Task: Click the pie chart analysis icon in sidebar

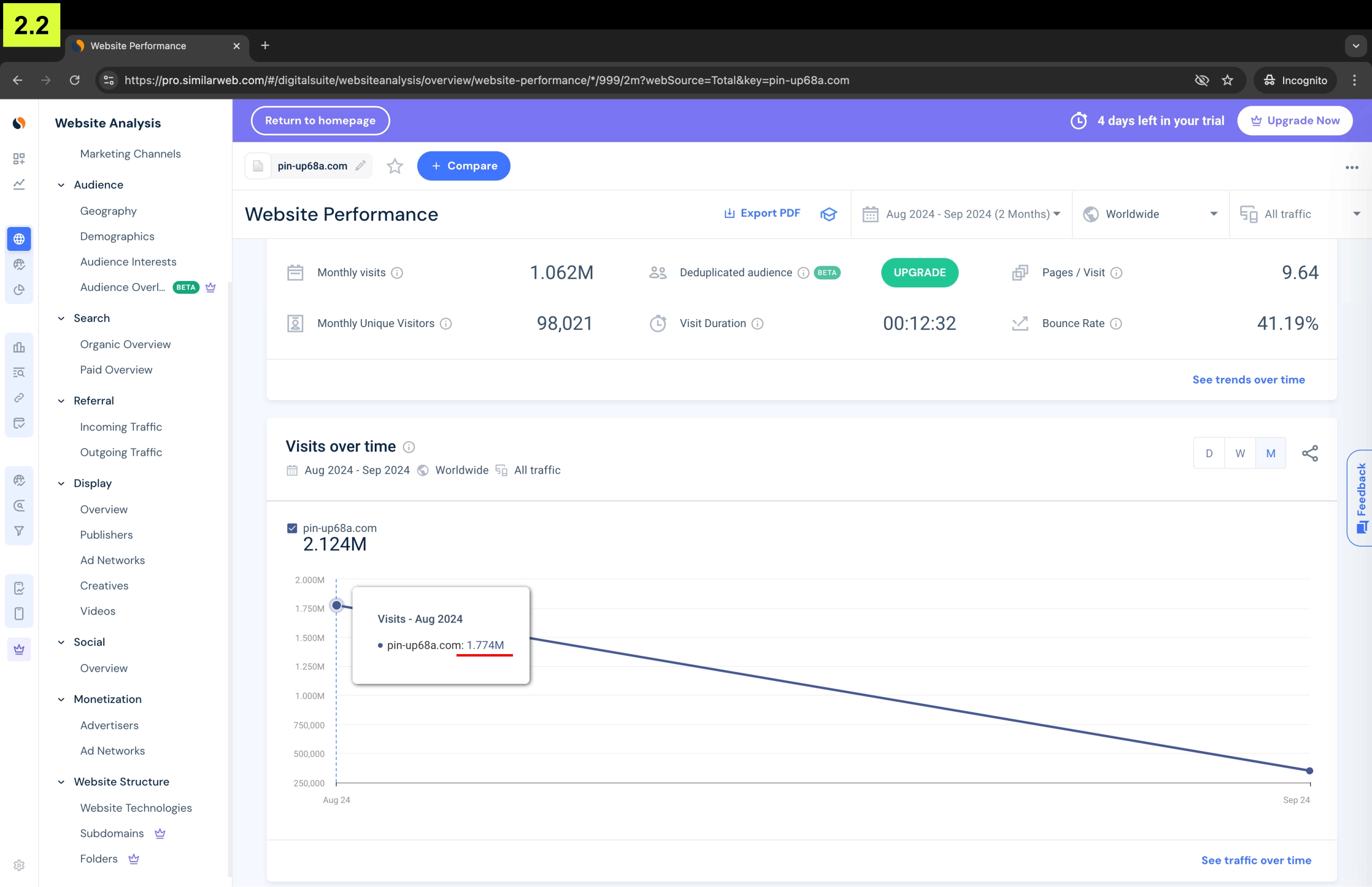Action: tap(19, 291)
